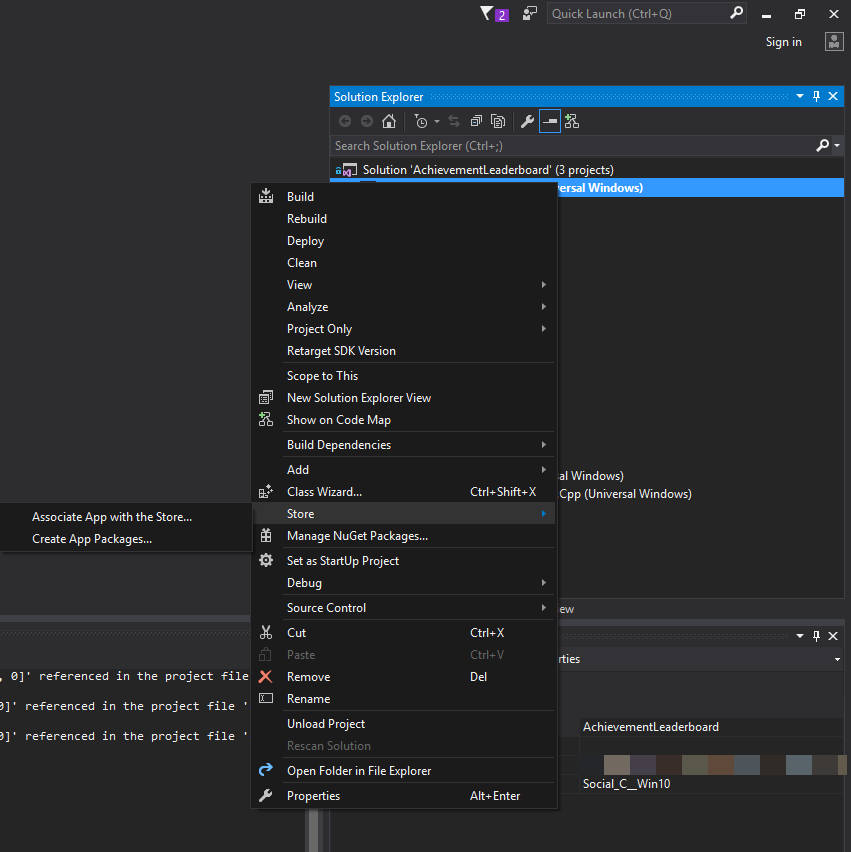Select Deploy in the context menu
Image resolution: width=851 pixels, height=852 pixels.
coord(404,241)
